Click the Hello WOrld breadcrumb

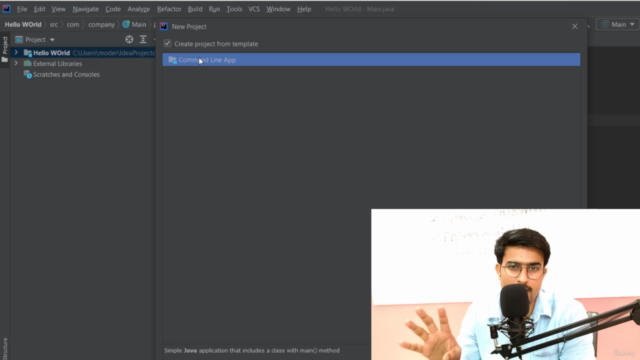(x=23, y=24)
